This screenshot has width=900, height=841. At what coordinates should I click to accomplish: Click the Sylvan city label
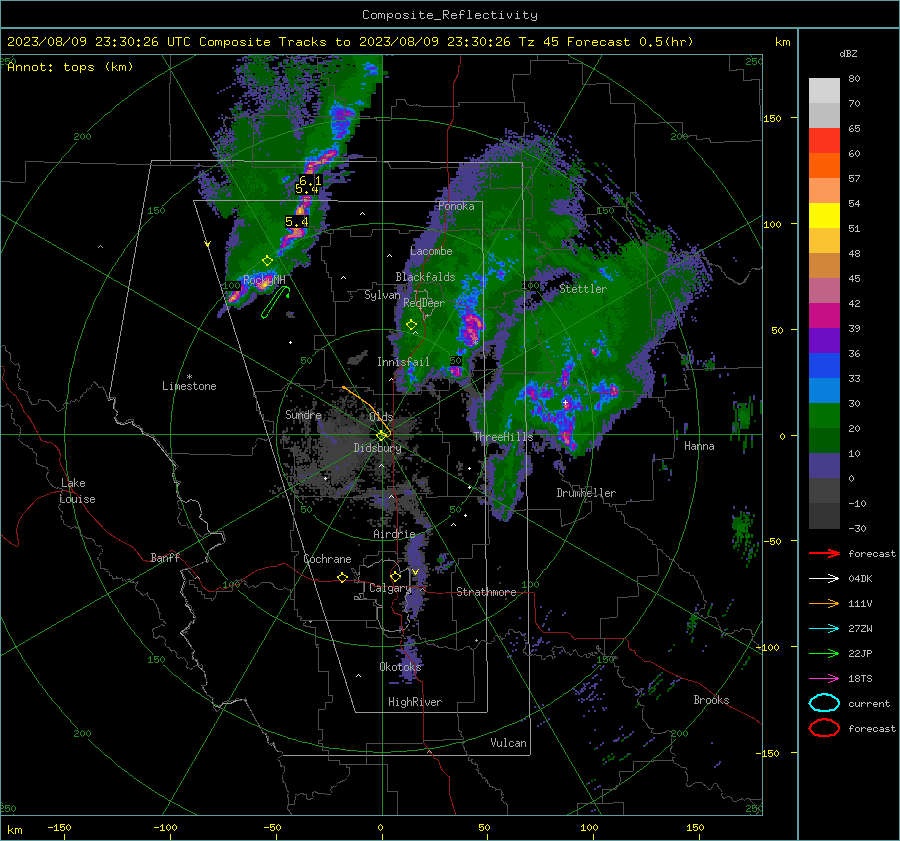pyautogui.click(x=382, y=295)
